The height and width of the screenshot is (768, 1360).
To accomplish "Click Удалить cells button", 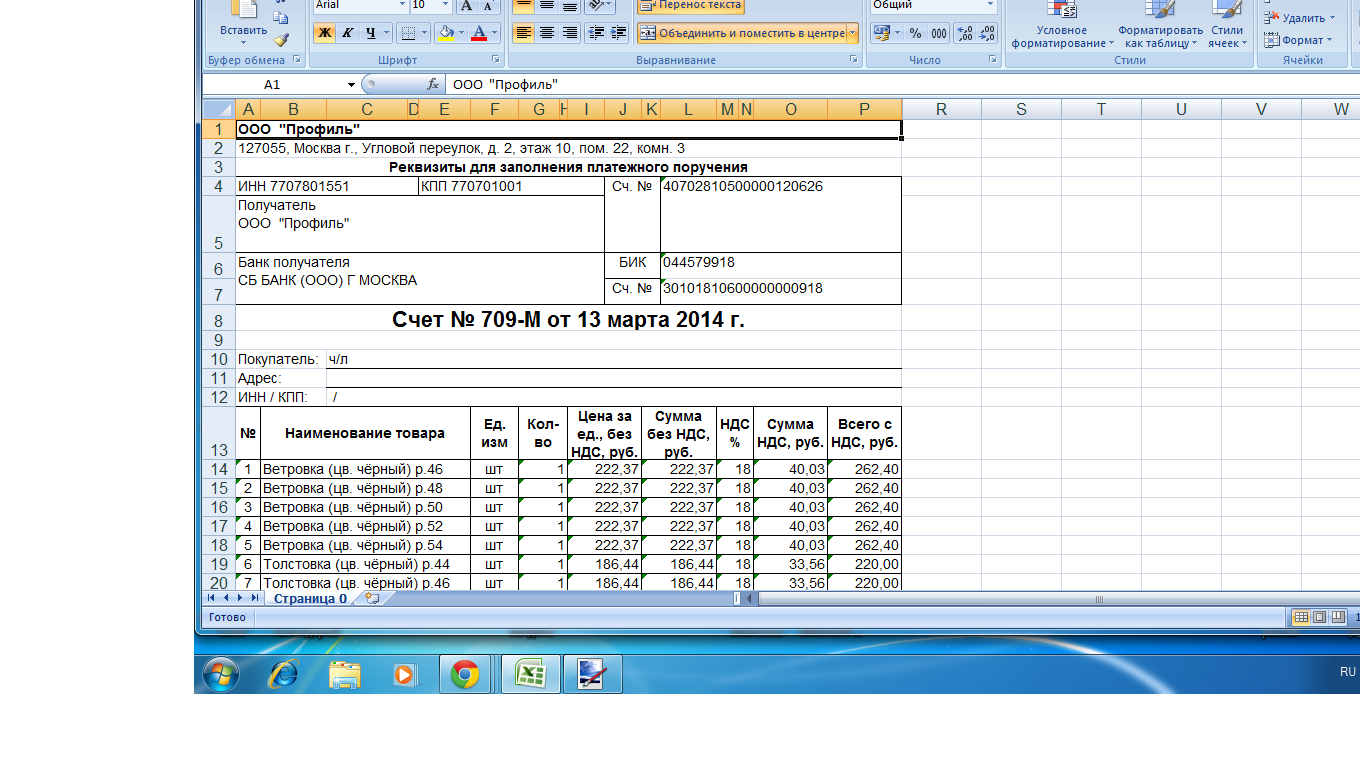I will [1299, 18].
